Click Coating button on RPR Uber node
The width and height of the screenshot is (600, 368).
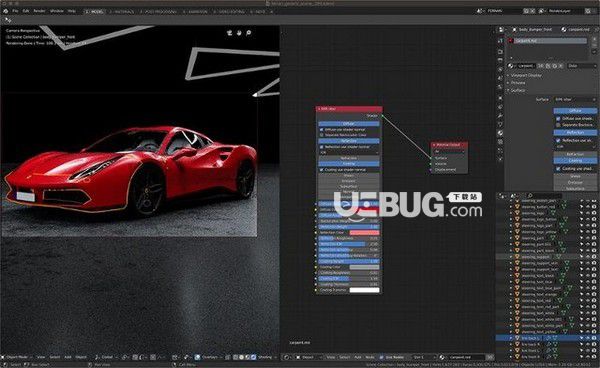coord(349,164)
